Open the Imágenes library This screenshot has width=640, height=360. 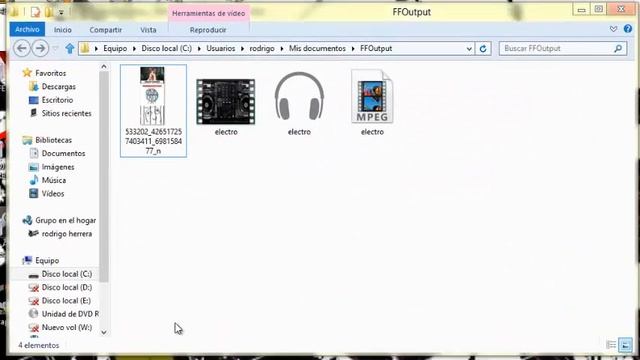tap(58, 167)
